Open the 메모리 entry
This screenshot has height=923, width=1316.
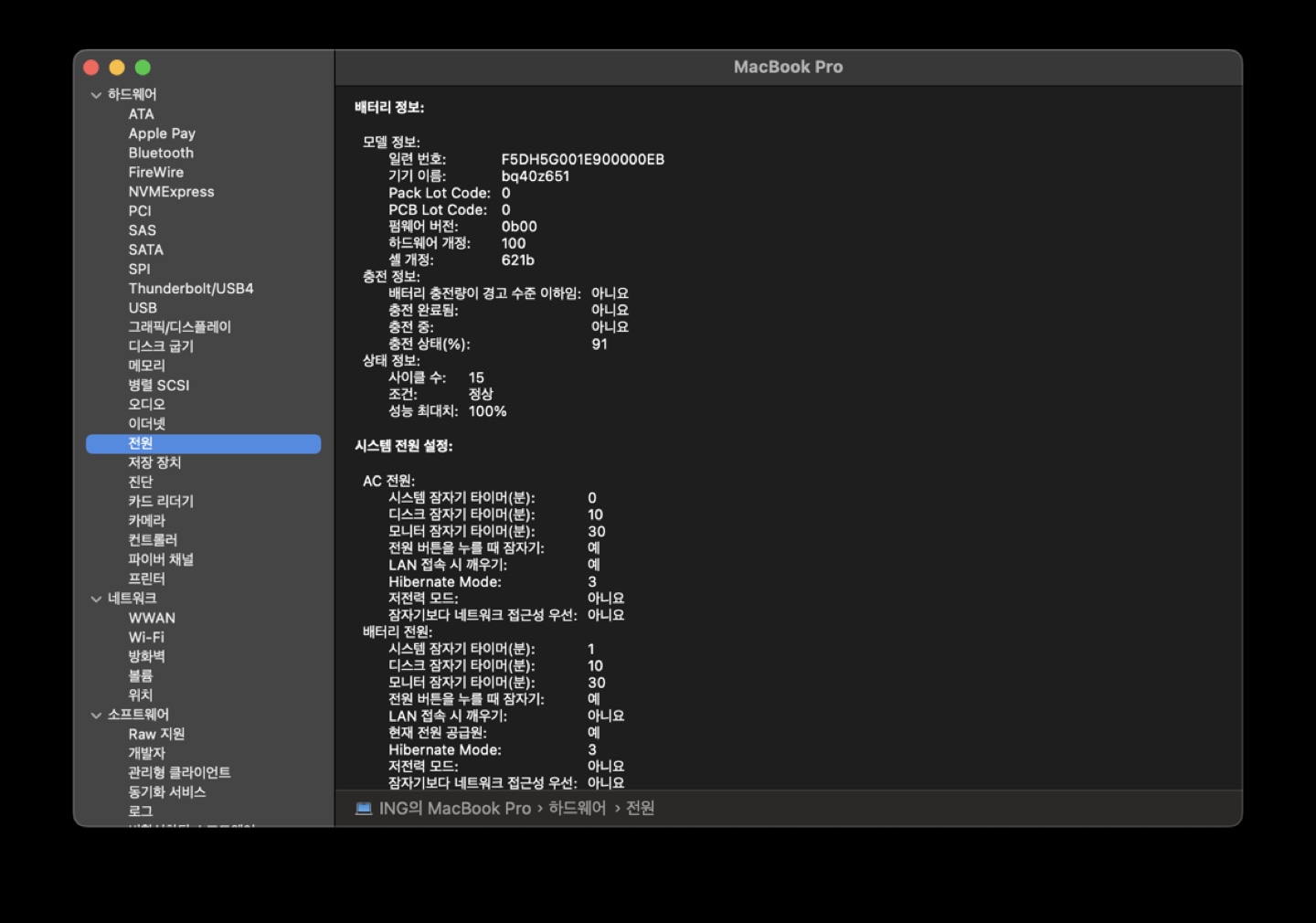click(146, 366)
